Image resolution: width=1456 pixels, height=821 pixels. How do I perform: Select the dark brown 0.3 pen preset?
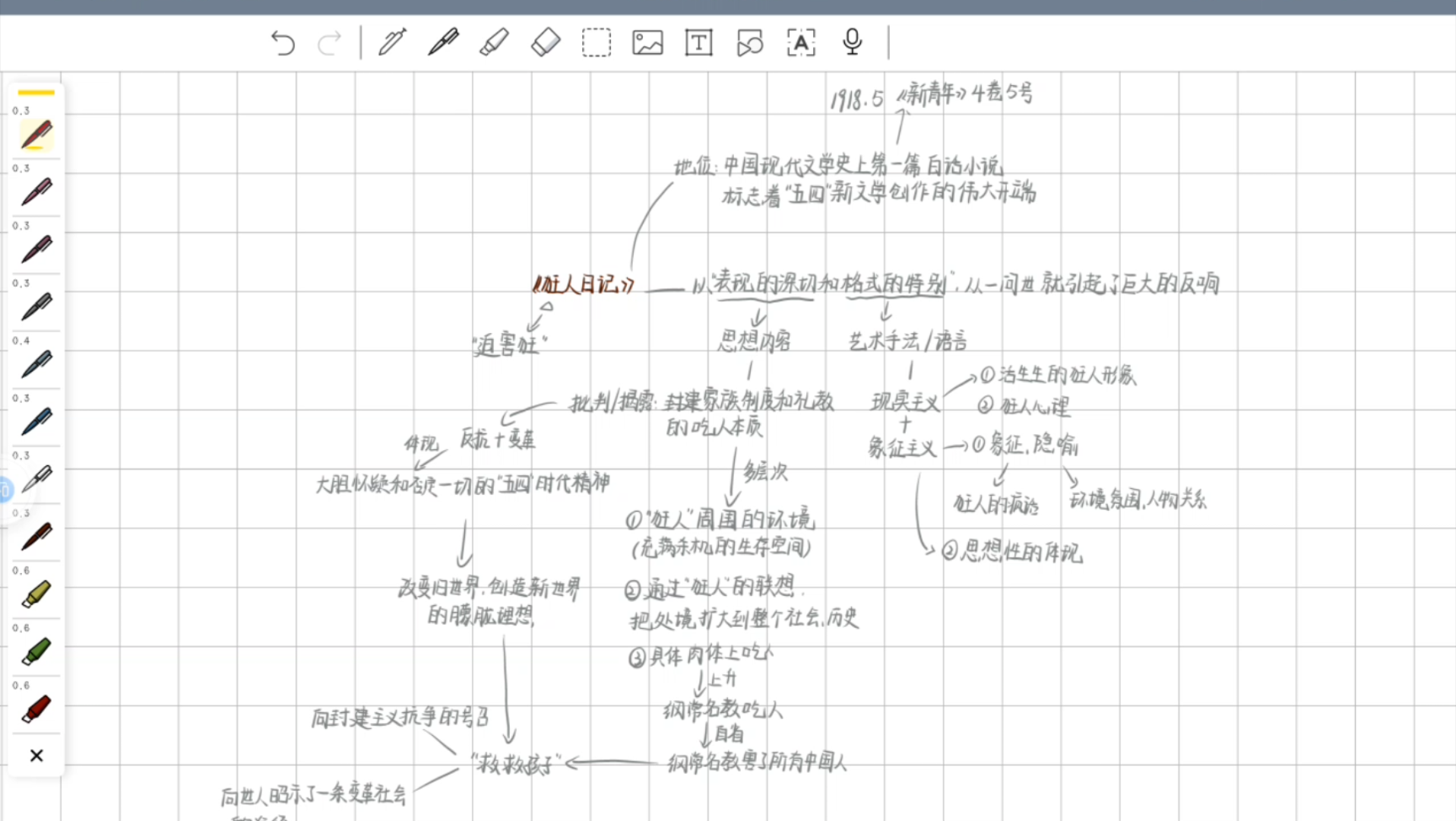36,536
